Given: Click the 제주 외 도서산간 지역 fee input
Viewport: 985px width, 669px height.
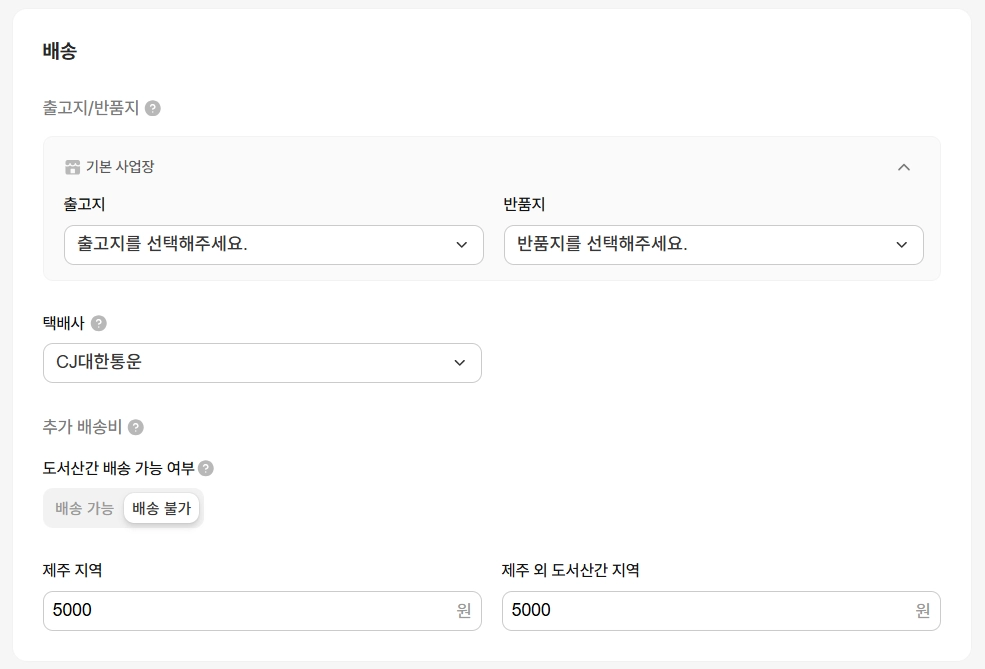Looking at the screenshot, I should (708, 611).
